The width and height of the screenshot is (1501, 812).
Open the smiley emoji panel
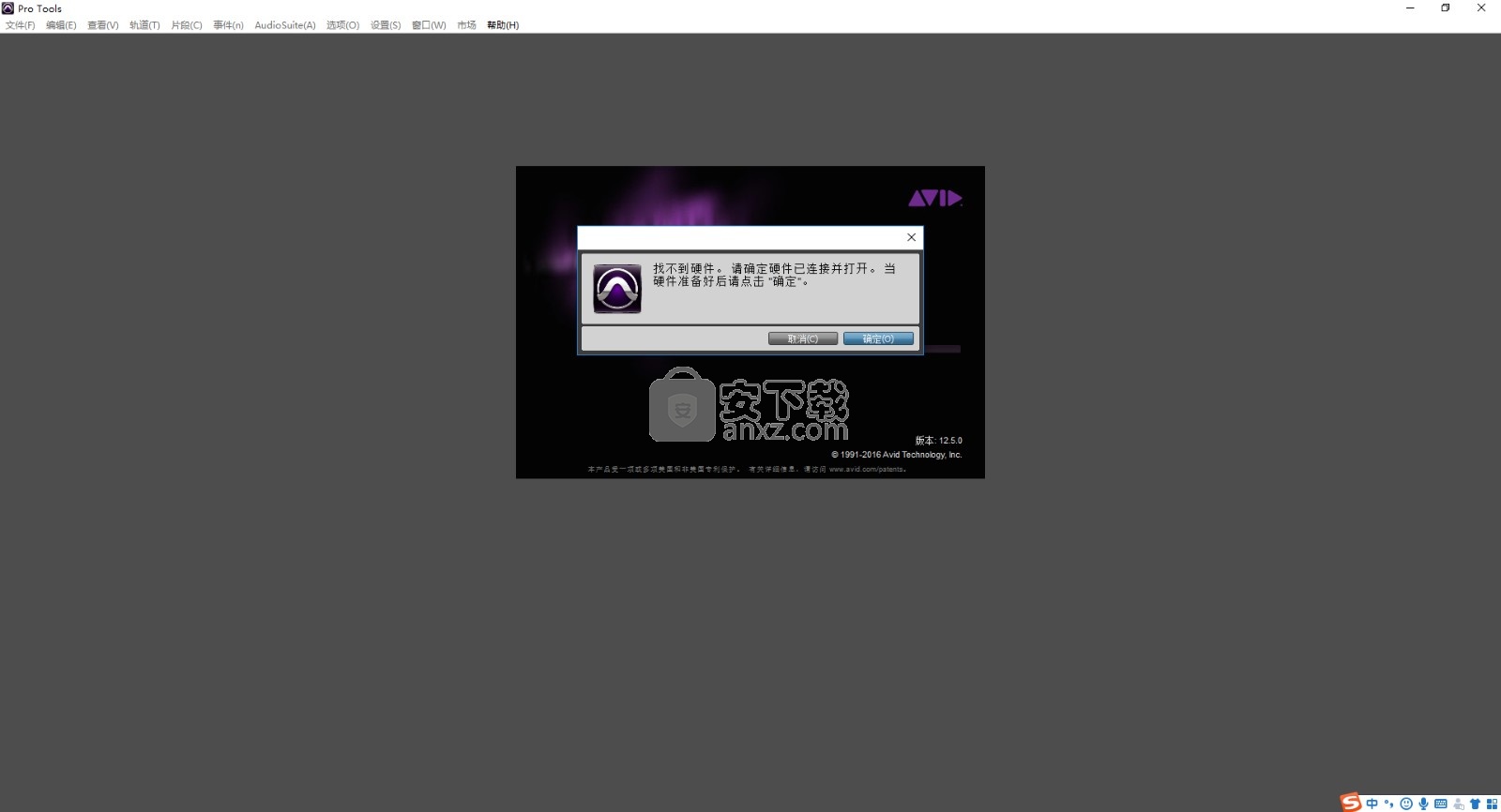click(x=1406, y=804)
